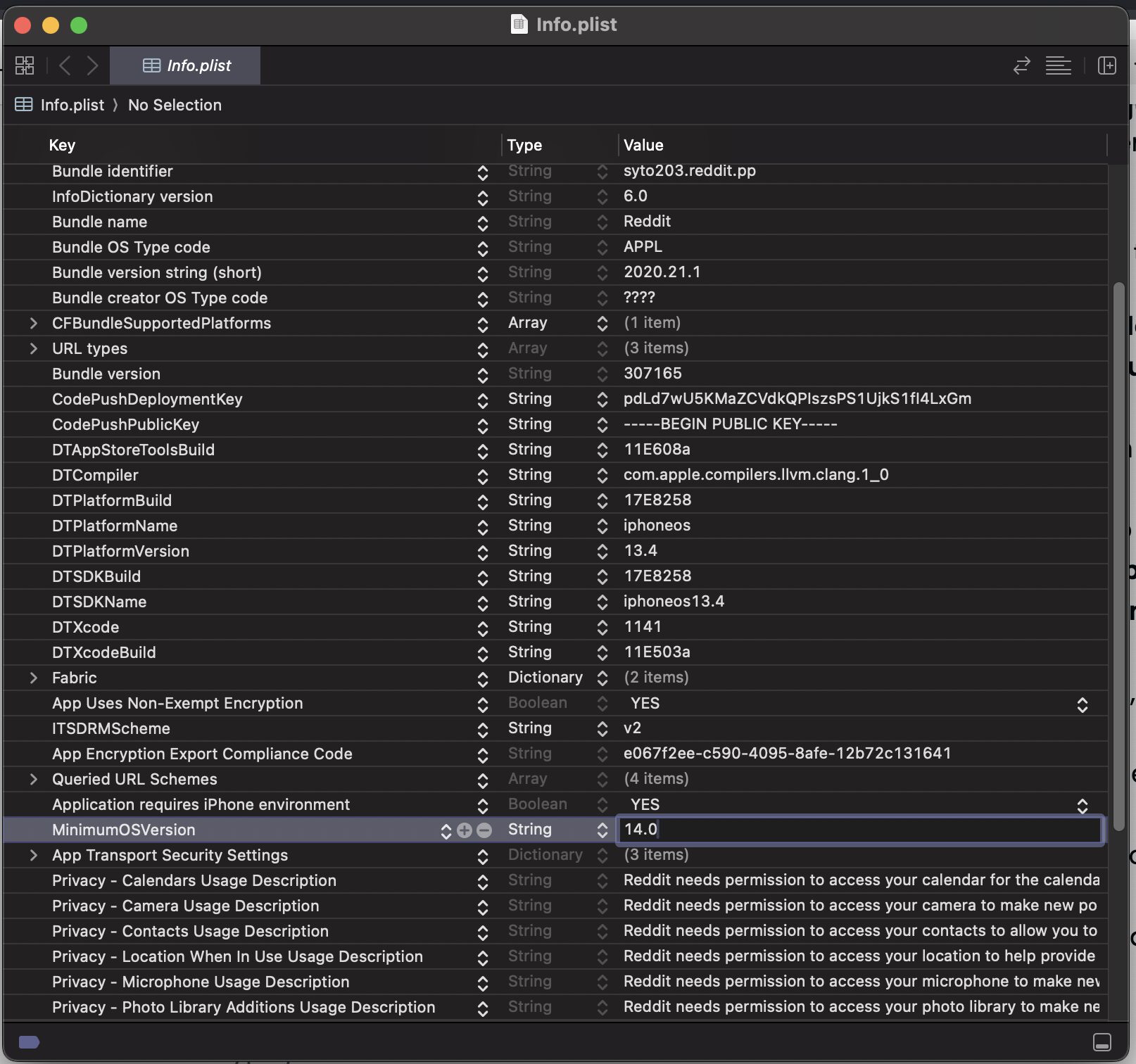Click Info.plist in the breadcrumb bar
Screen dimensions: 1136x1064
pos(72,105)
